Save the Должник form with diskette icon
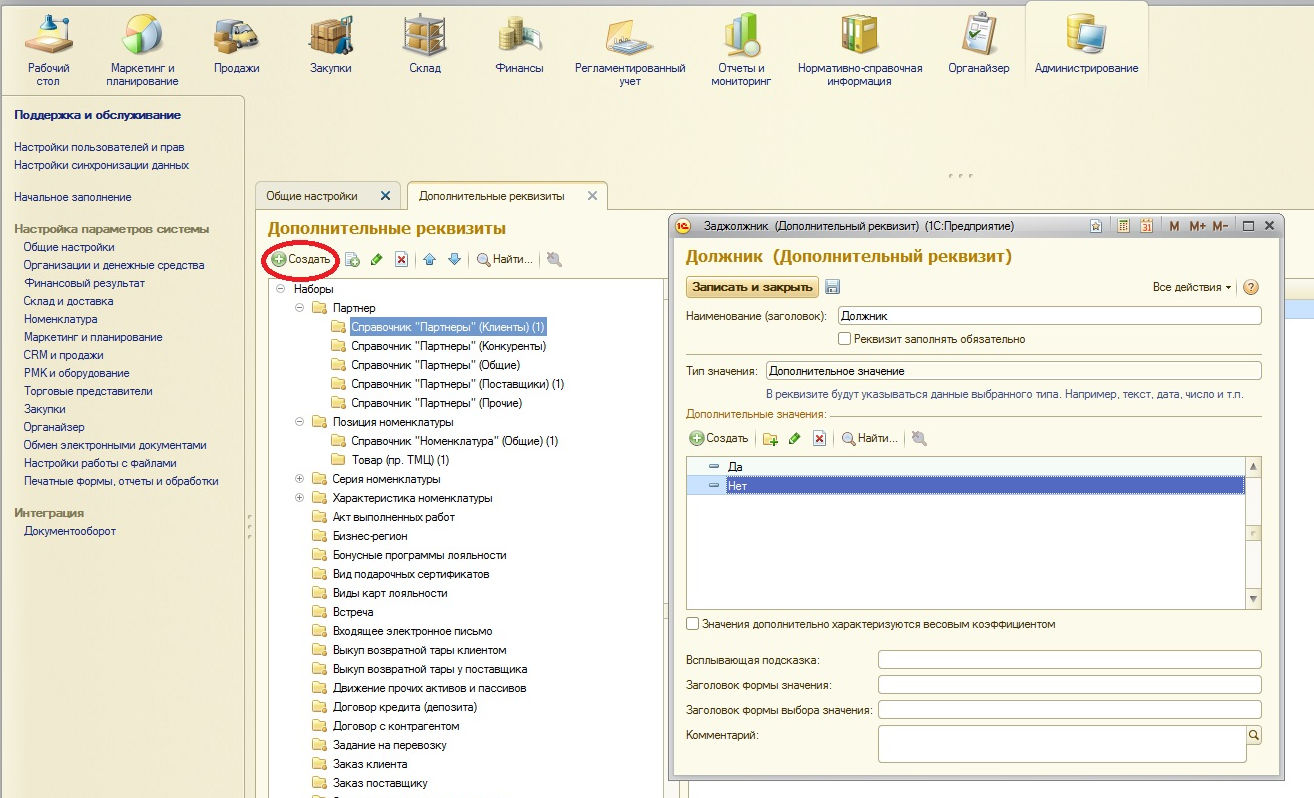 (833, 287)
